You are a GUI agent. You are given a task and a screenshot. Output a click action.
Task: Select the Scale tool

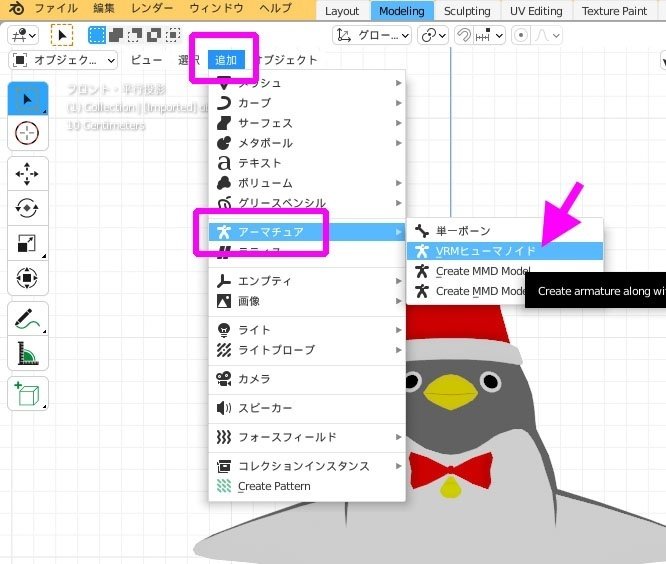28,243
